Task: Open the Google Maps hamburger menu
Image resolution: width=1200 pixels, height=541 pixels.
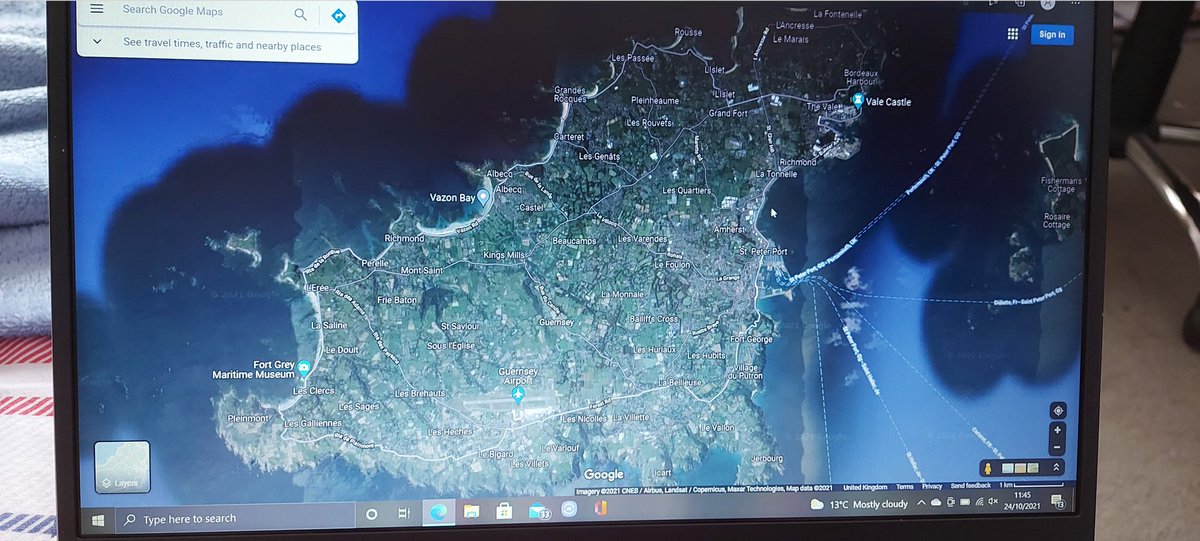Action: click(96, 9)
